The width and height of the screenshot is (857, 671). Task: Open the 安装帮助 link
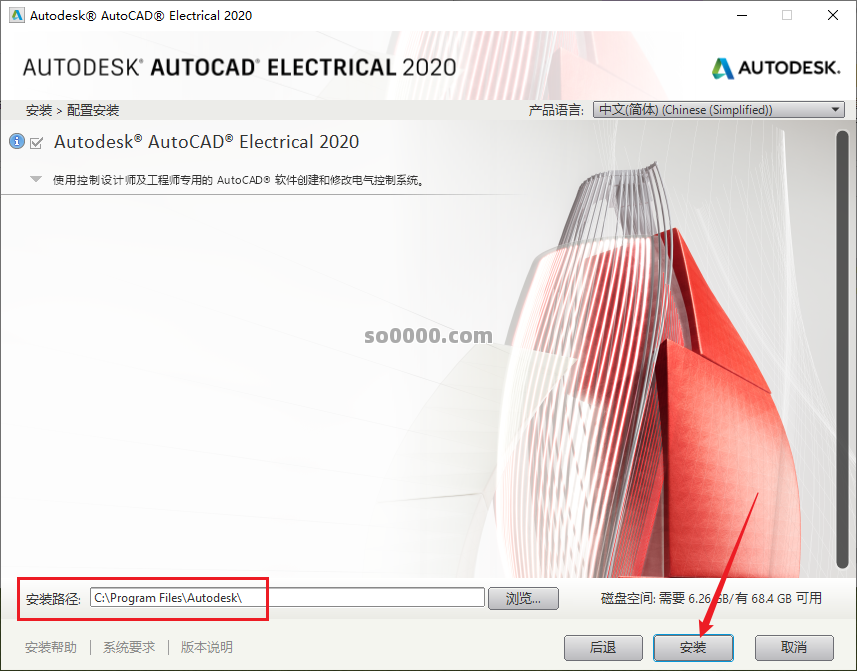point(51,648)
